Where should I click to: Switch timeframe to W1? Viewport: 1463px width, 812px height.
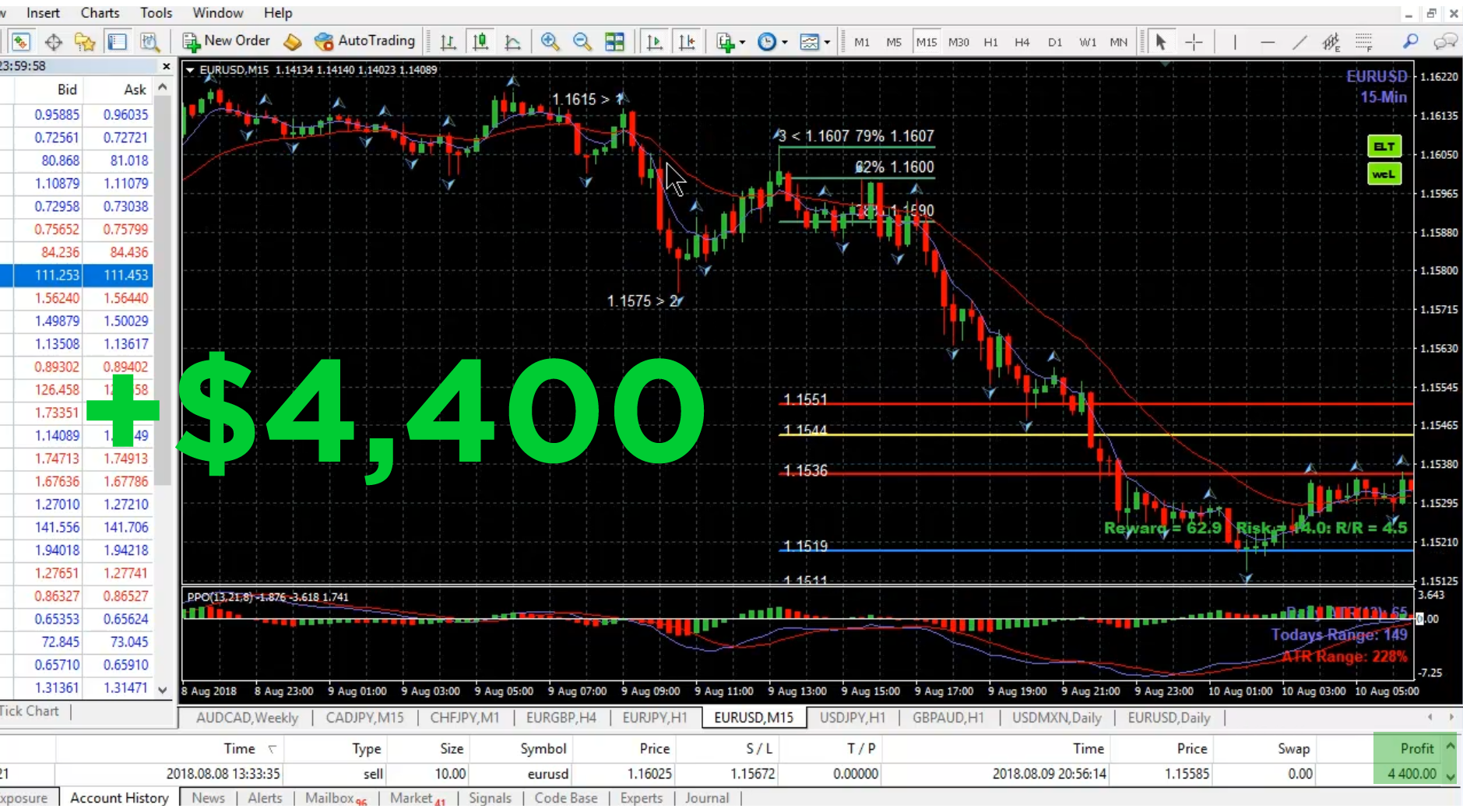point(1088,42)
